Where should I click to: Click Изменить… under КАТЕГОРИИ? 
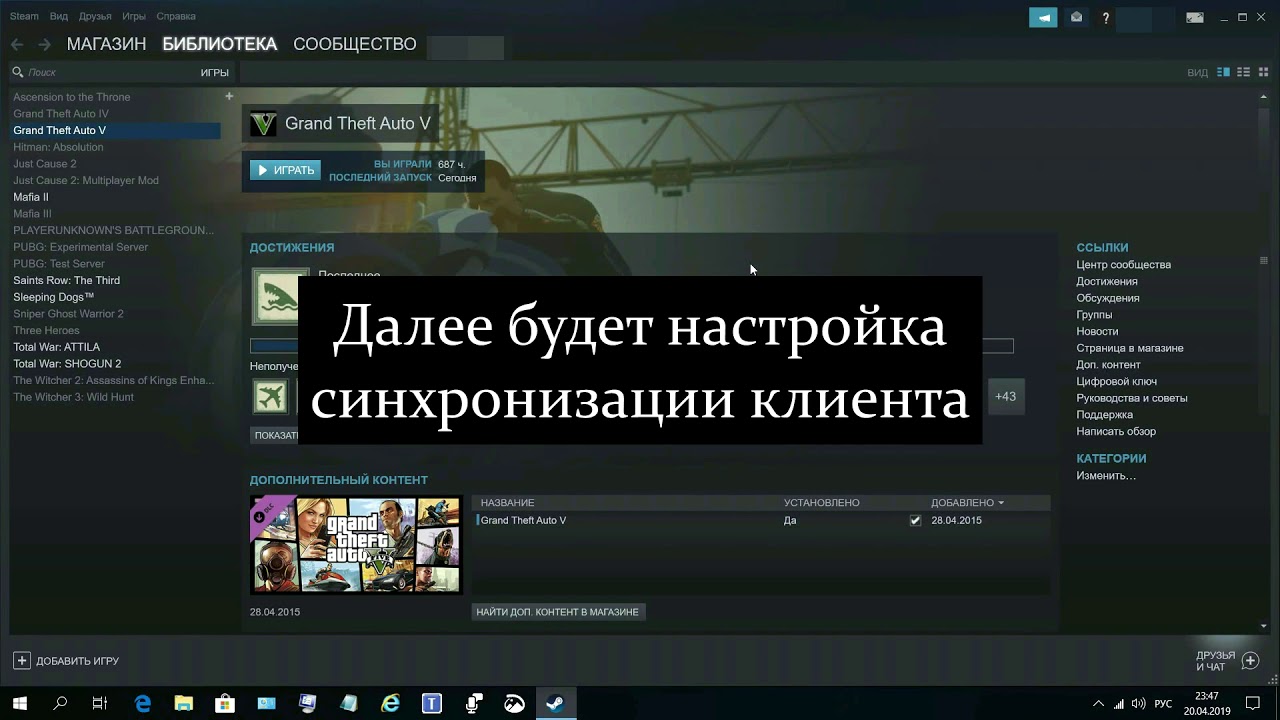[x=1106, y=476]
